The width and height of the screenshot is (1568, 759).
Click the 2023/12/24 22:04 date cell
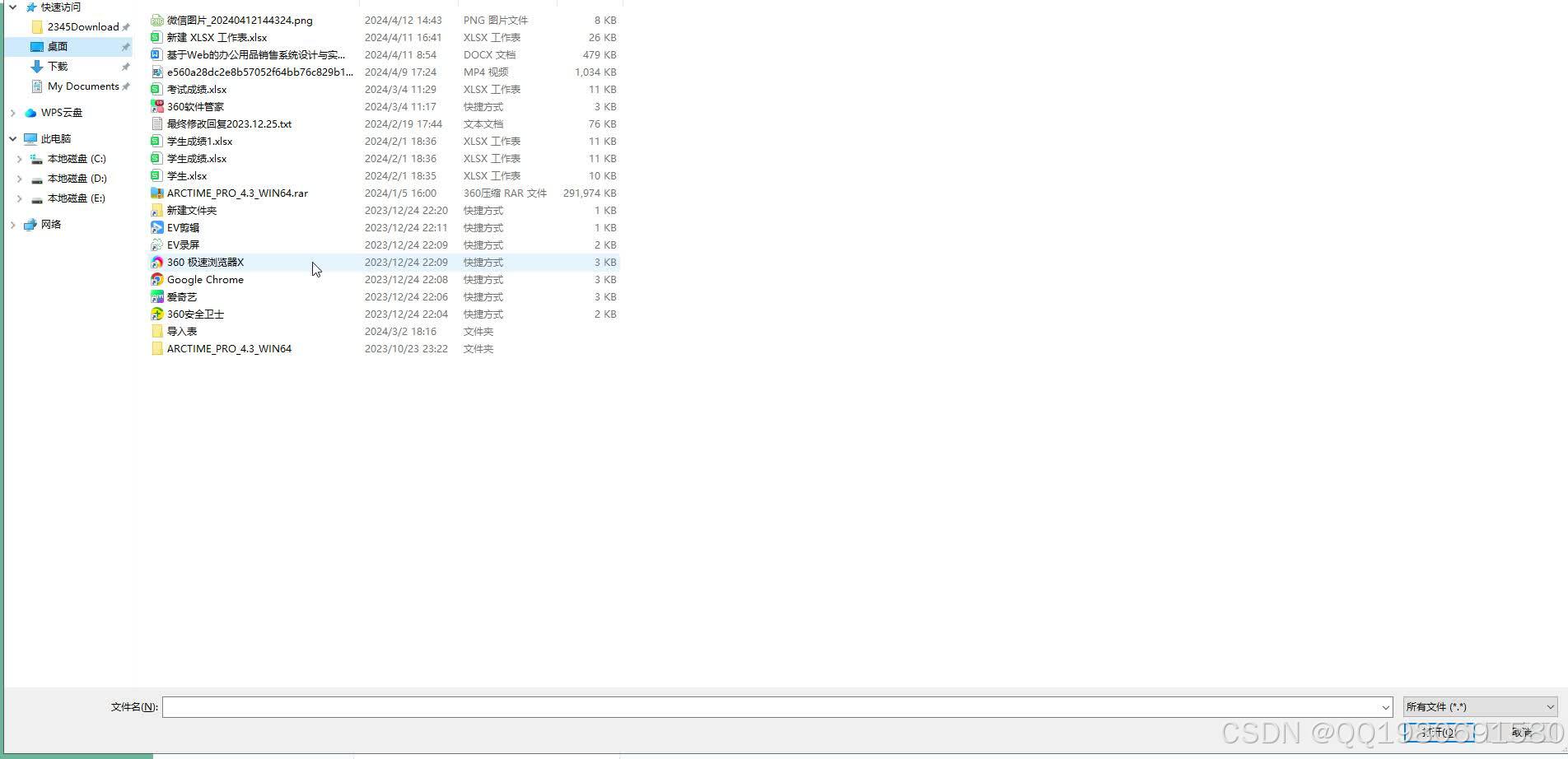pos(406,314)
